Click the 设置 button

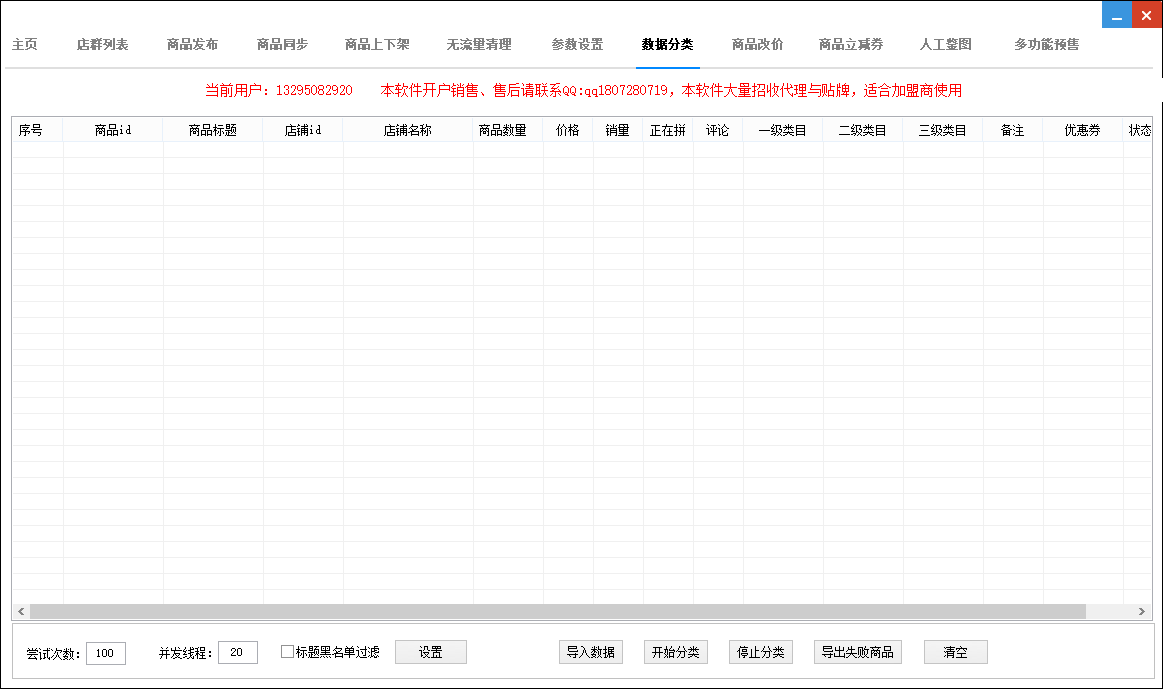[x=430, y=652]
